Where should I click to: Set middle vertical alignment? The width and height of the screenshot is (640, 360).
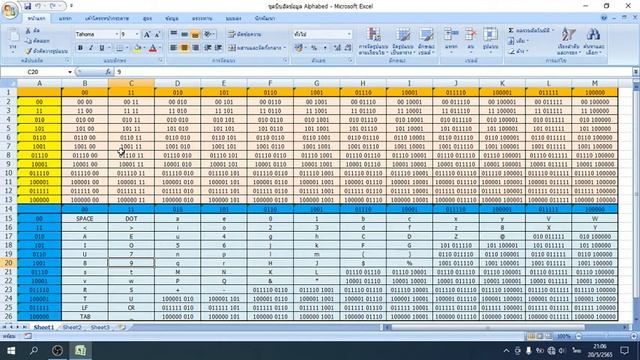point(184,34)
